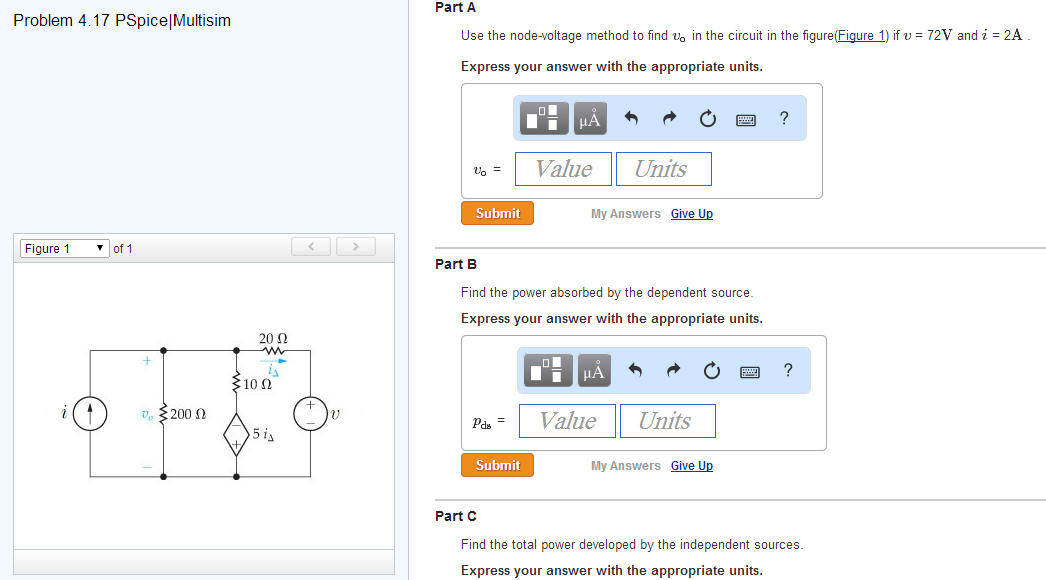Open the templates palette icon in Part B toolbar
The width and height of the screenshot is (1046, 580).
(x=546, y=370)
